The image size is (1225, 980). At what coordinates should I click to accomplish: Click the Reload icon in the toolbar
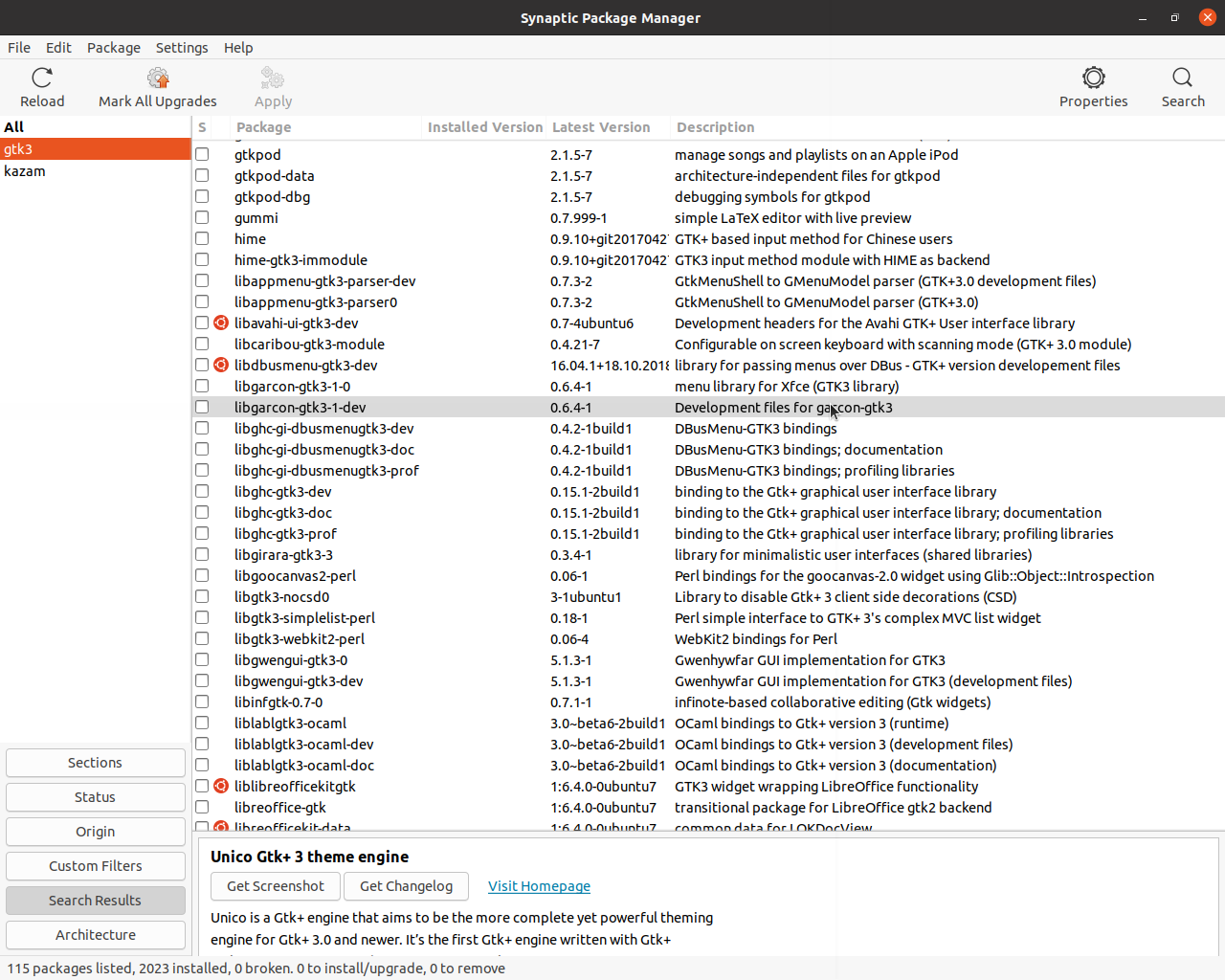41,78
